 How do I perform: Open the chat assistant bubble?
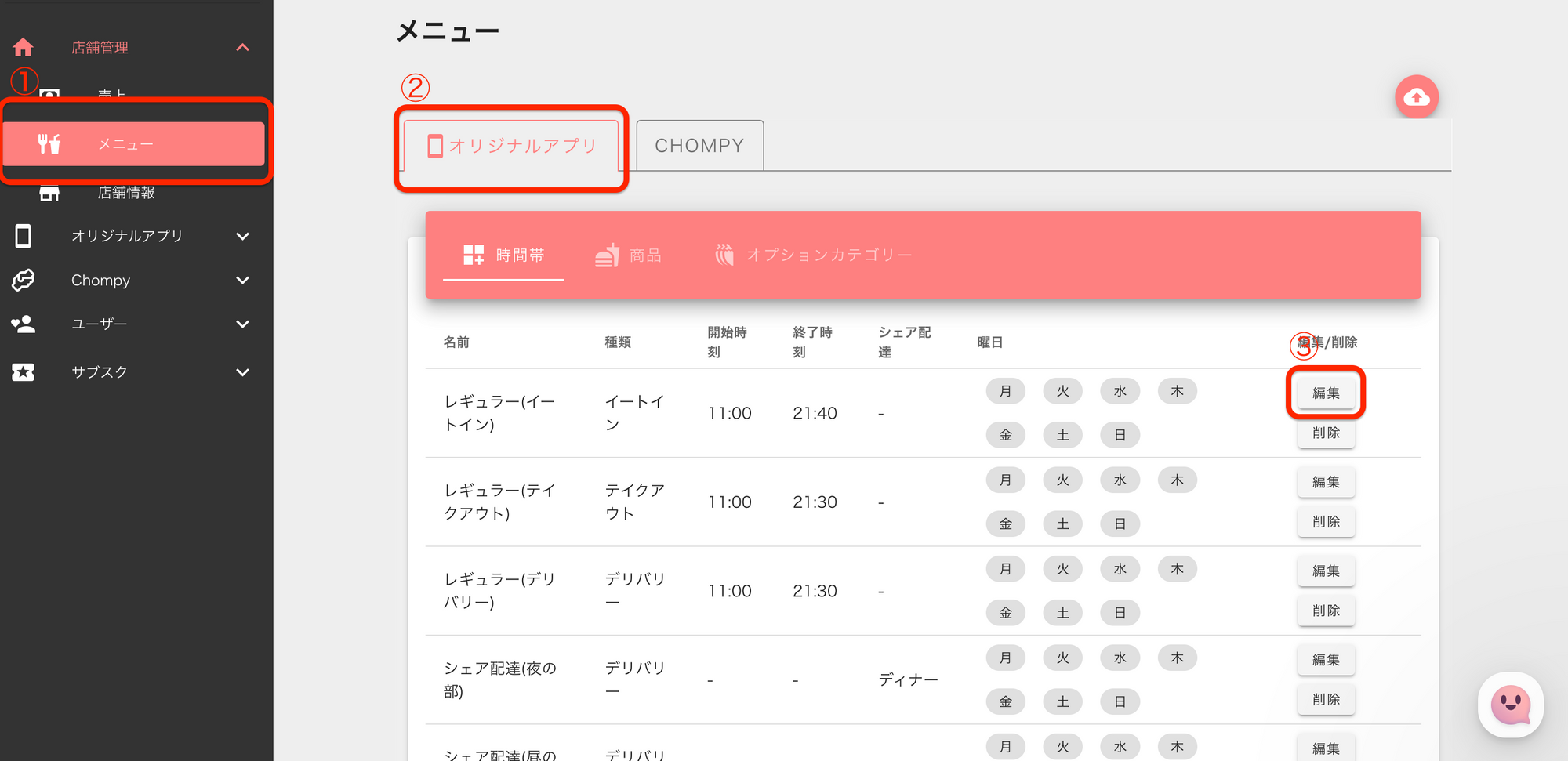click(1510, 705)
